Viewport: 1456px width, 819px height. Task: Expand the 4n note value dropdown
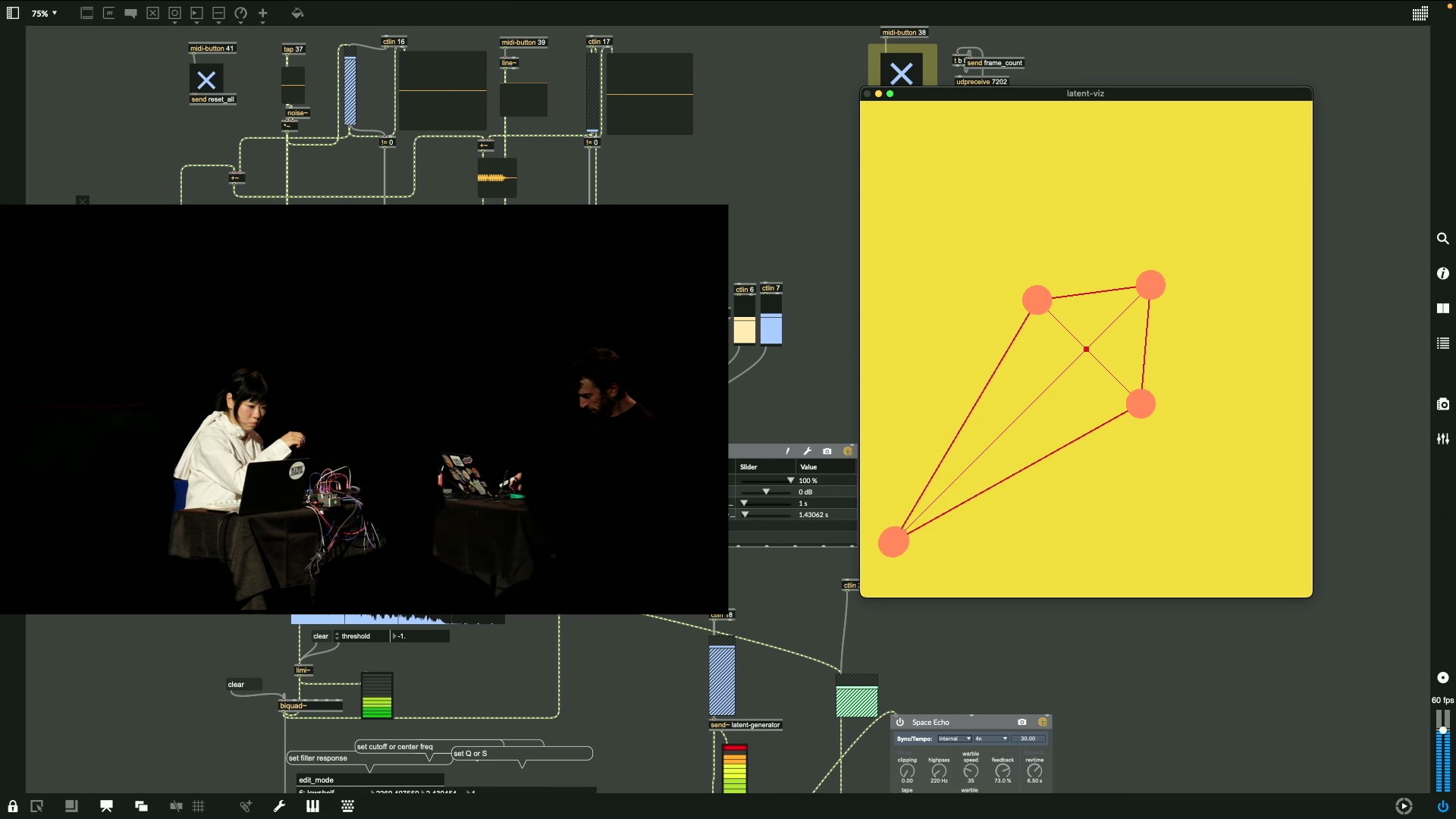tap(990, 739)
